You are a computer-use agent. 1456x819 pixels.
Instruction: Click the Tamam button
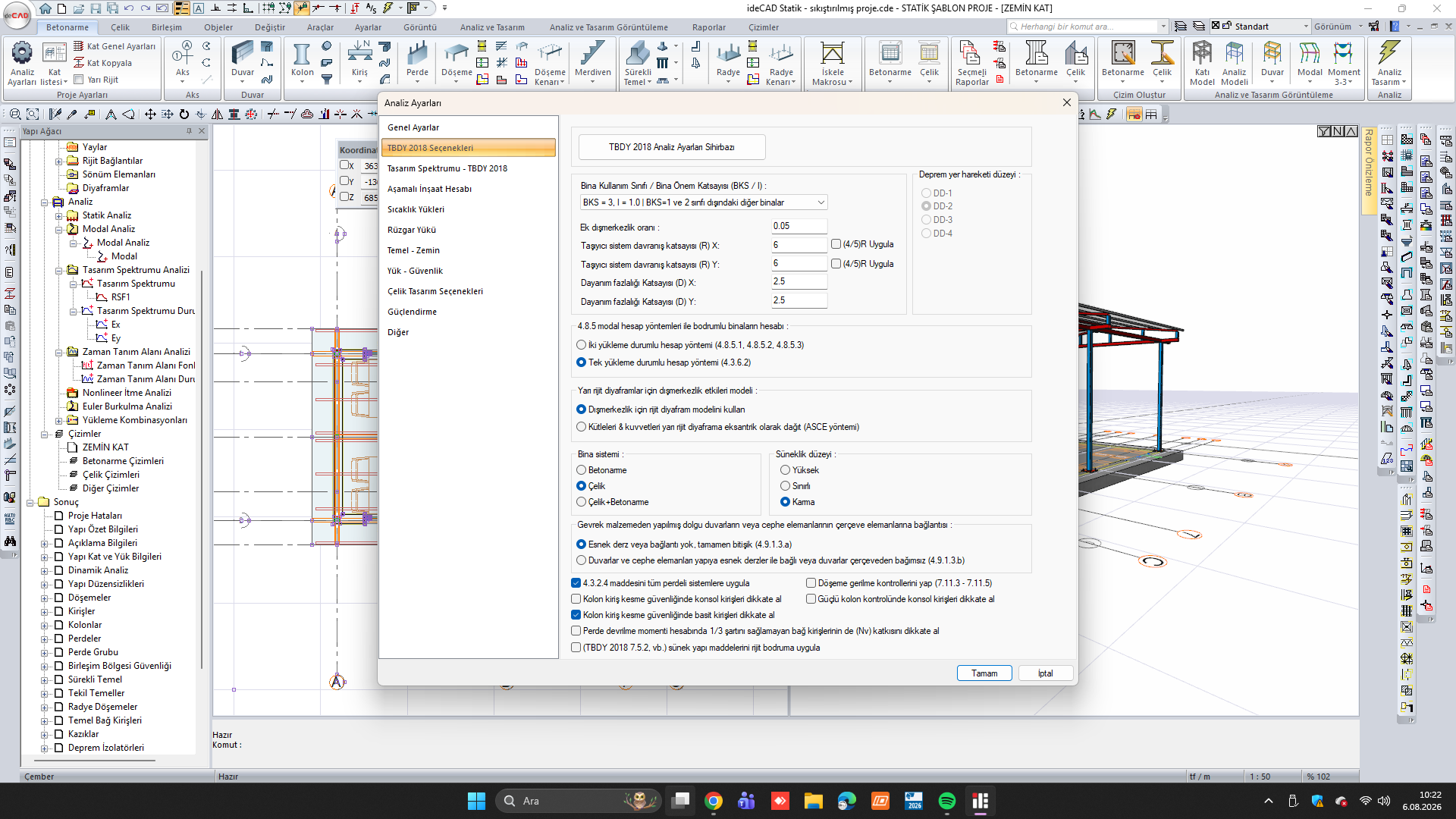pos(984,673)
